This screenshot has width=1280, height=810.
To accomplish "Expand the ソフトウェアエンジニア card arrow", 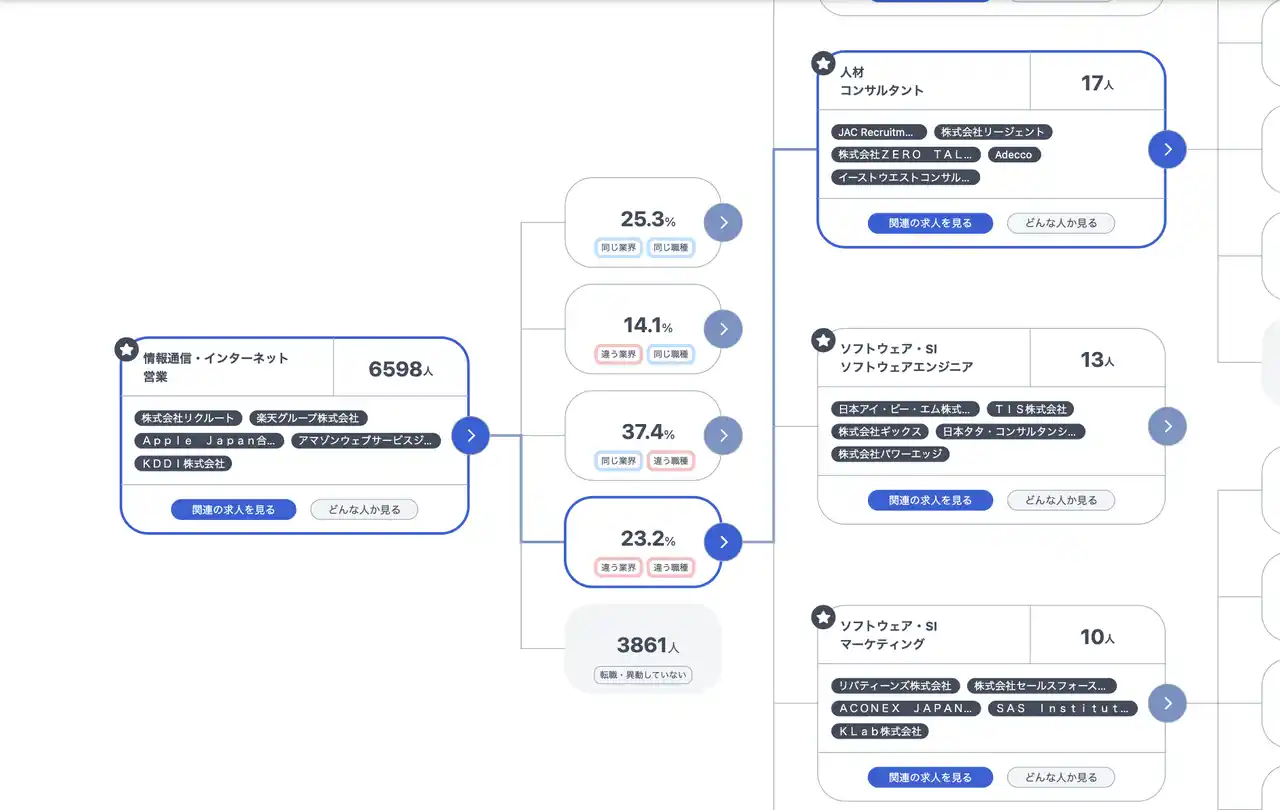I will pyautogui.click(x=1167, y=427).
